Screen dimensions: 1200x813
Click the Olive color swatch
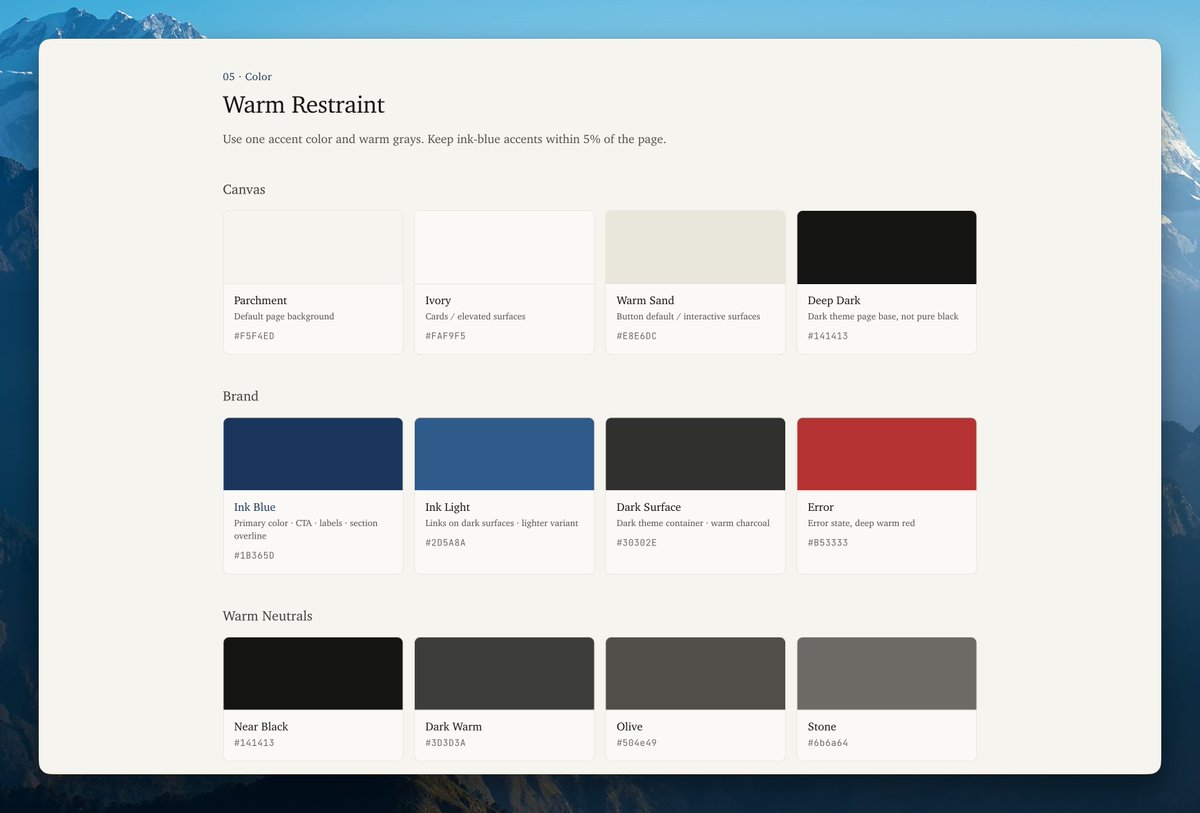[695, 674]
